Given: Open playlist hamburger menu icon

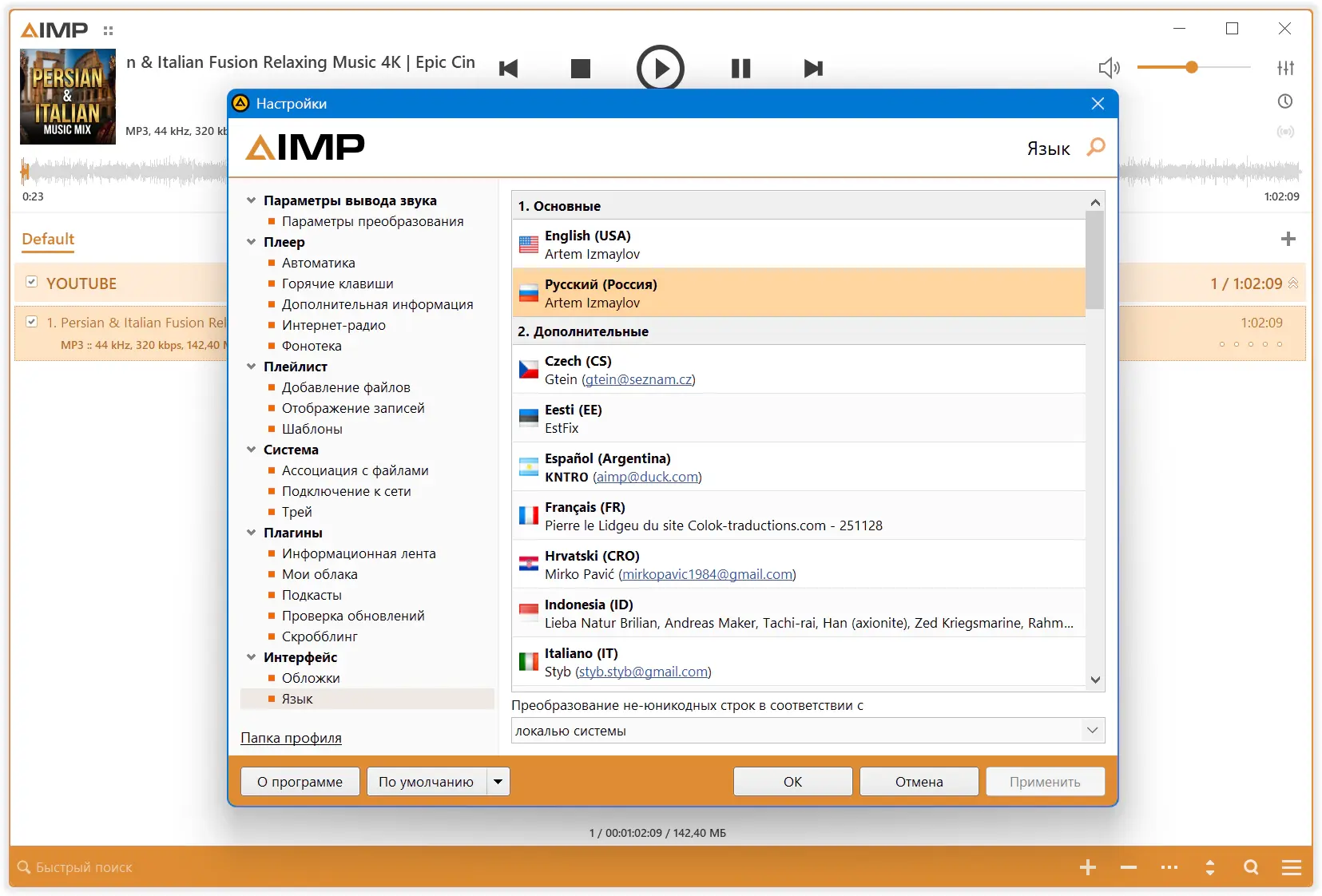Looking at the screenshot, I should pos(1292,867).
